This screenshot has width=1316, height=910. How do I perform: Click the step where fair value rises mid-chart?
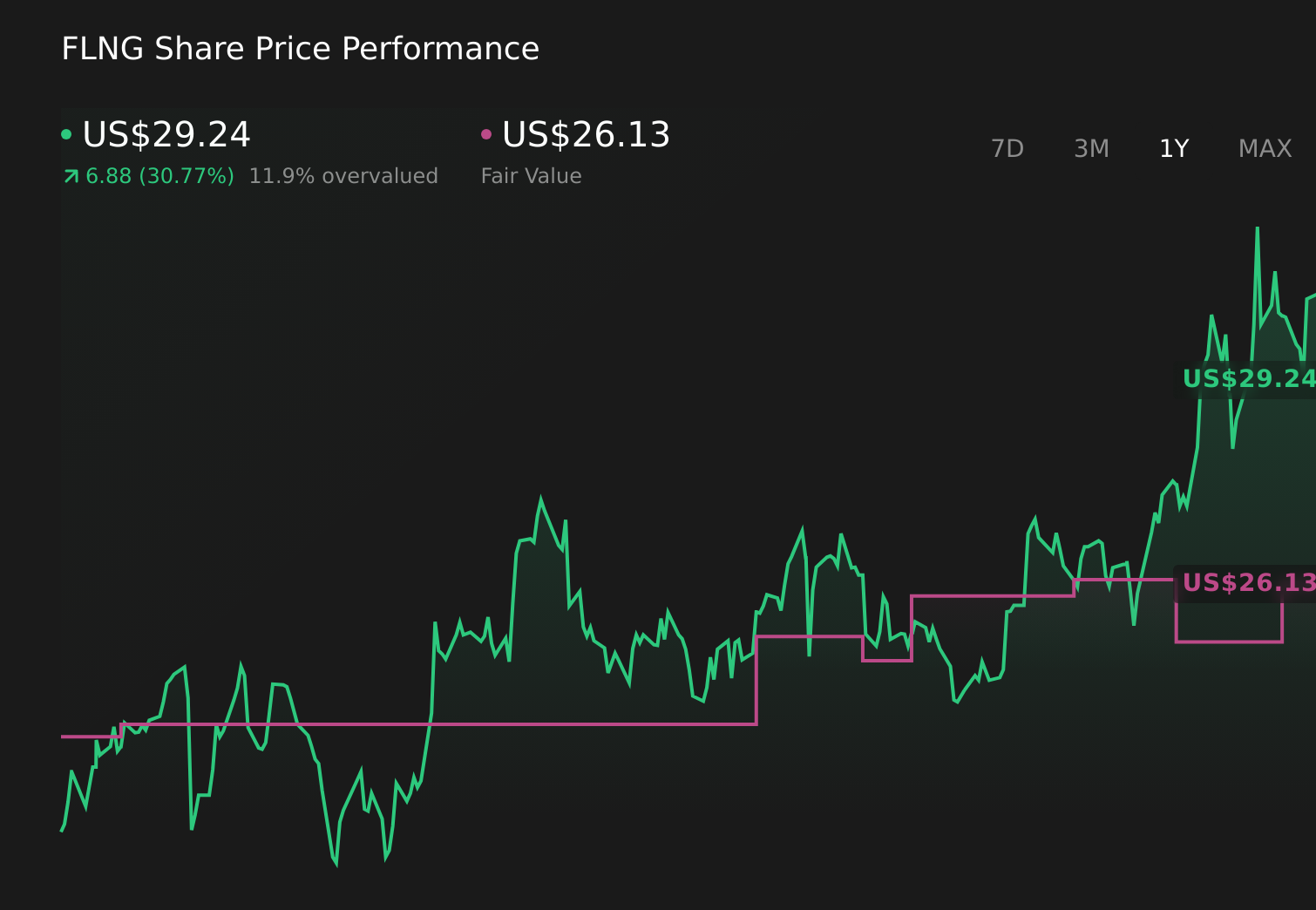[756, 682]
